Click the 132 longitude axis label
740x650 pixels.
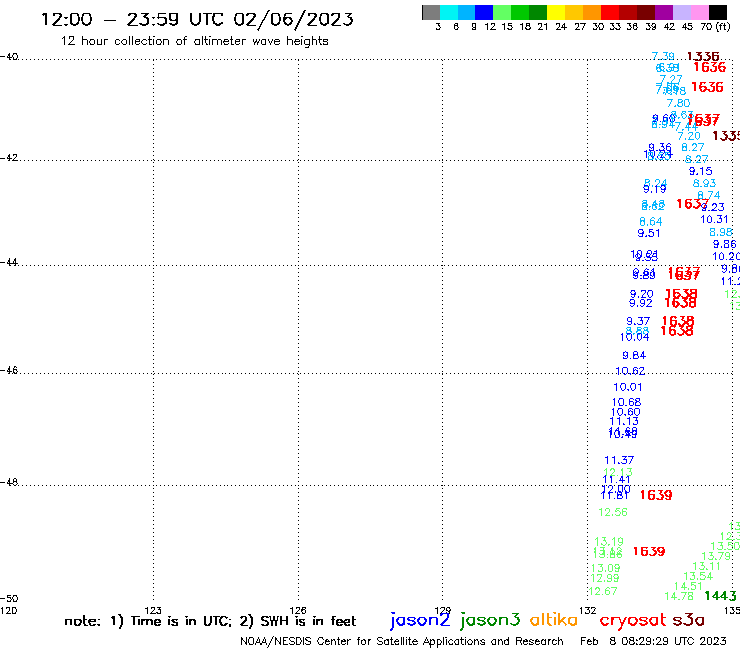click(x=588, y=610)
